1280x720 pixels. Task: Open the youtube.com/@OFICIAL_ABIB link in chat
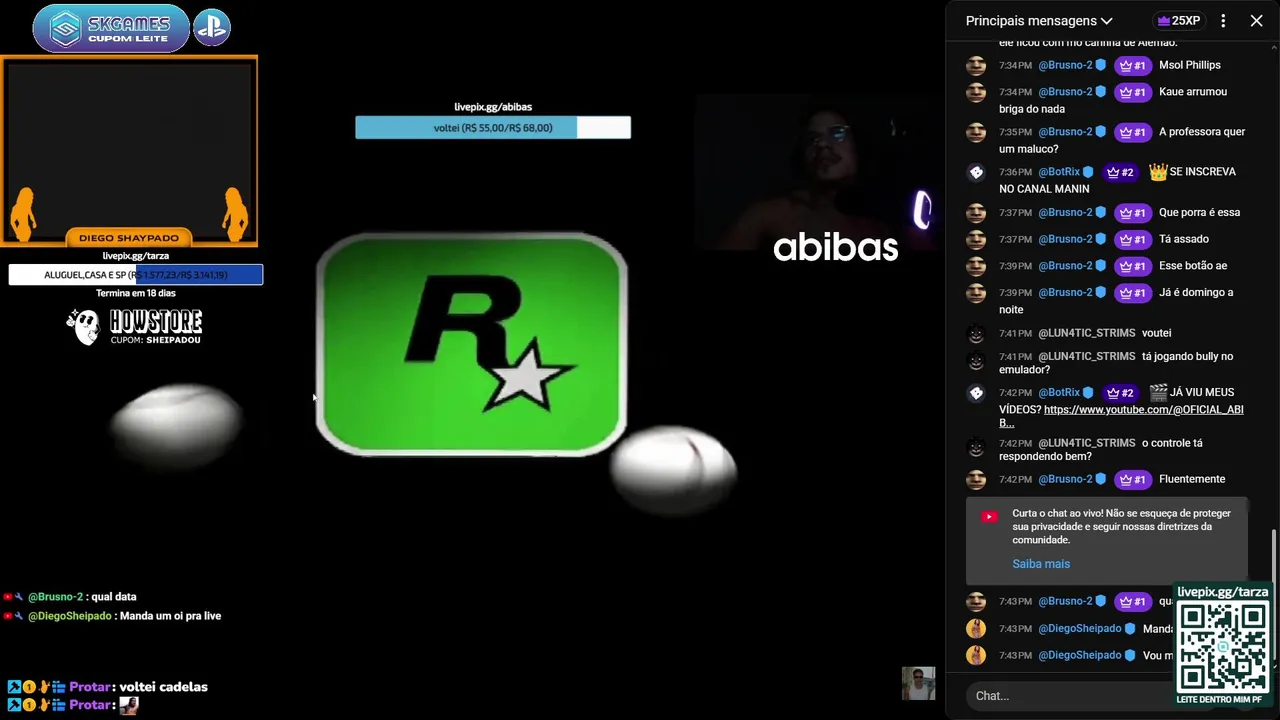pos(1143,410)
